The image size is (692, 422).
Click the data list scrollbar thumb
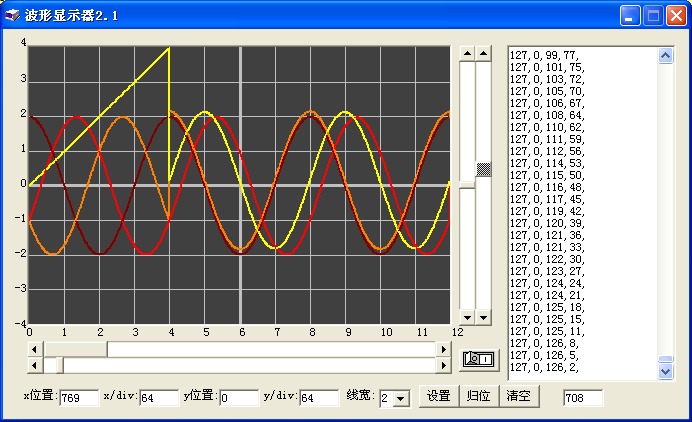coord(666,359)
